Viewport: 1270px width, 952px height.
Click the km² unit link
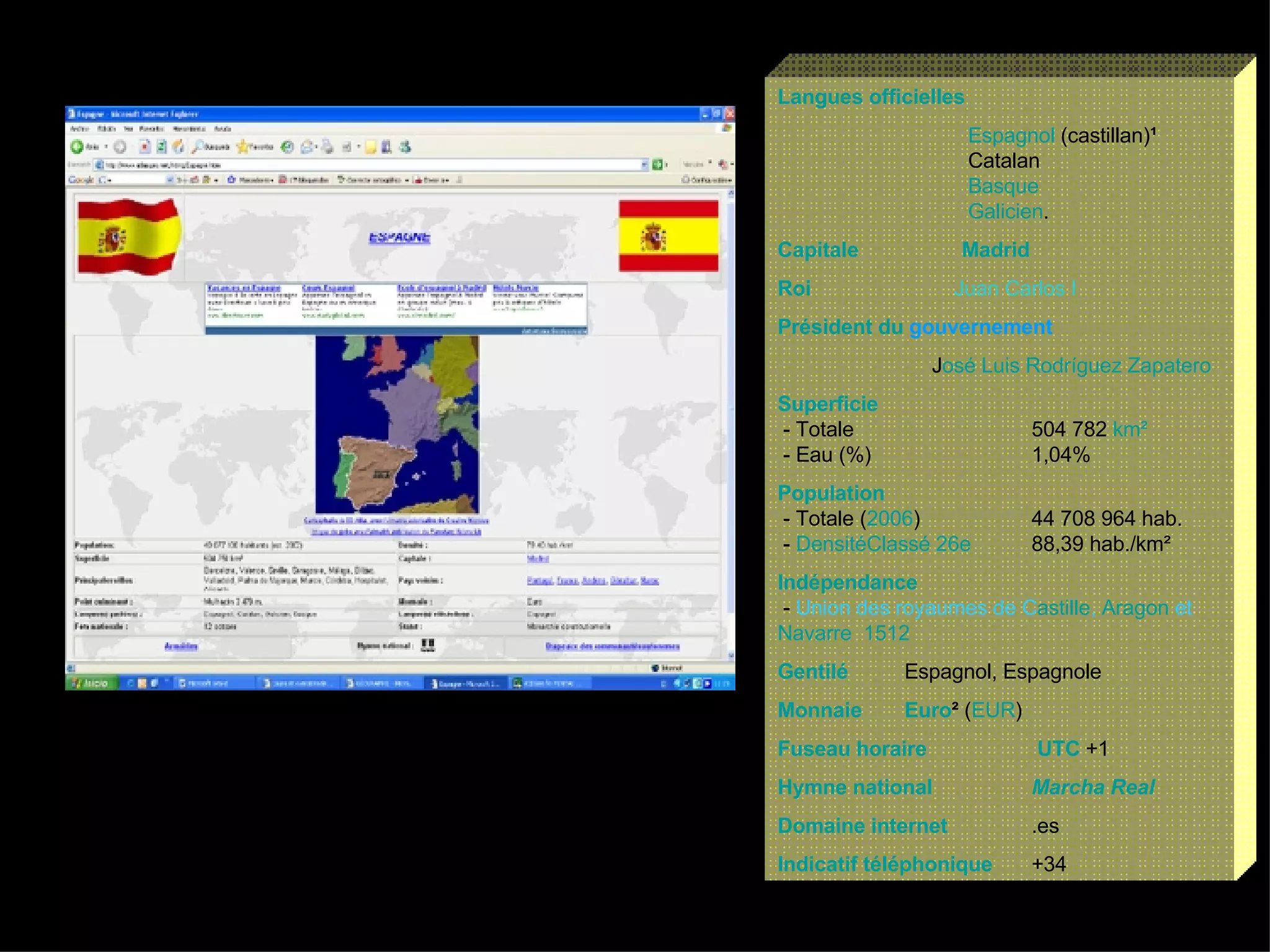point(1130,429)
